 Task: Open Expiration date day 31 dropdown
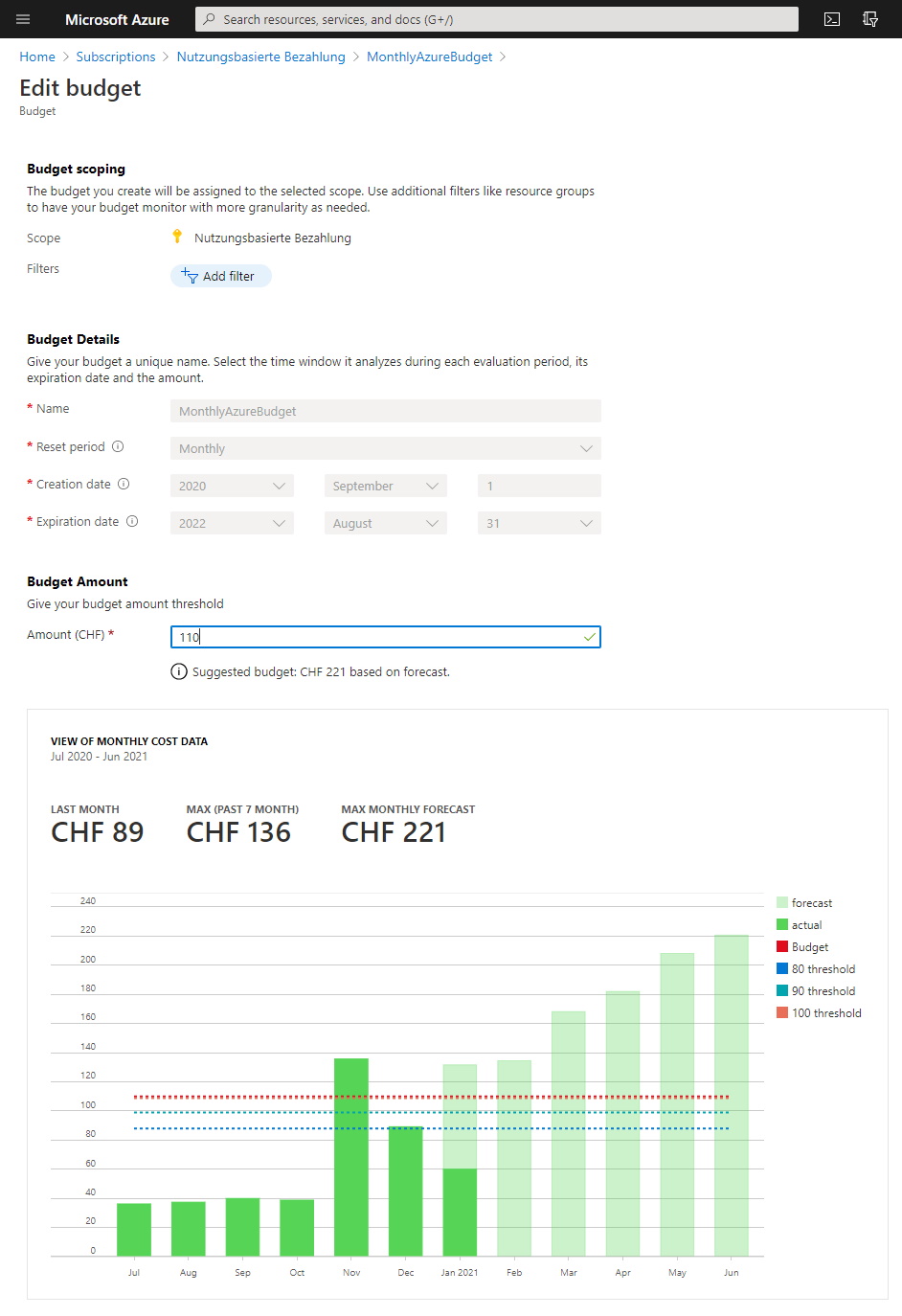coord(539,523)
